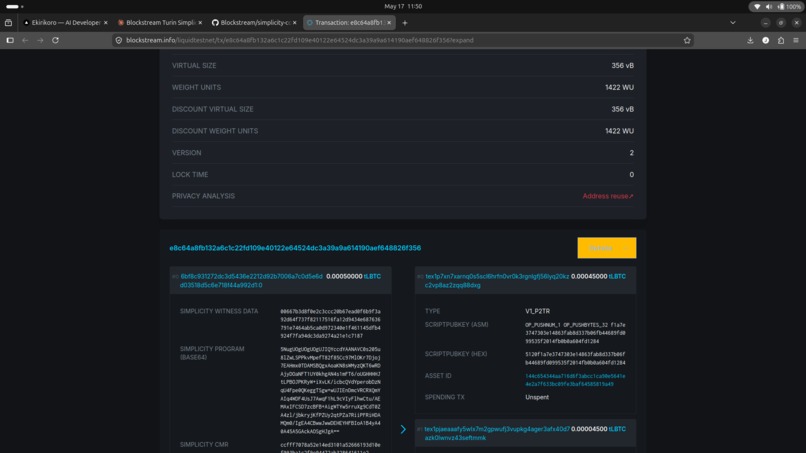Image resolution: width=806 pixels, height=453 pixels.
Task: Bookmark this page with the star icon
Action: (x=687, y=40)
